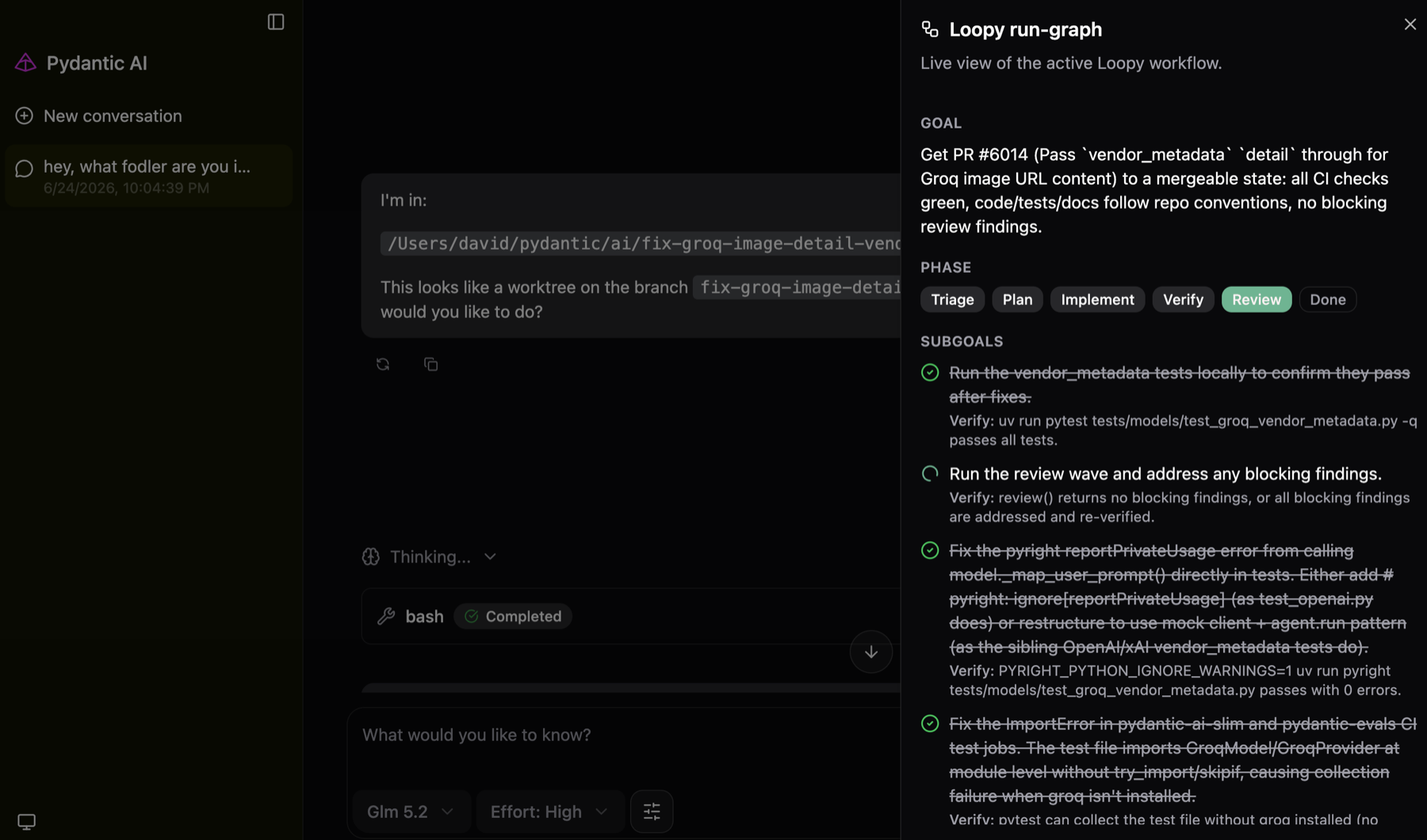Select the Triage phase pill
1427x840 pixels.
[952, 300]
